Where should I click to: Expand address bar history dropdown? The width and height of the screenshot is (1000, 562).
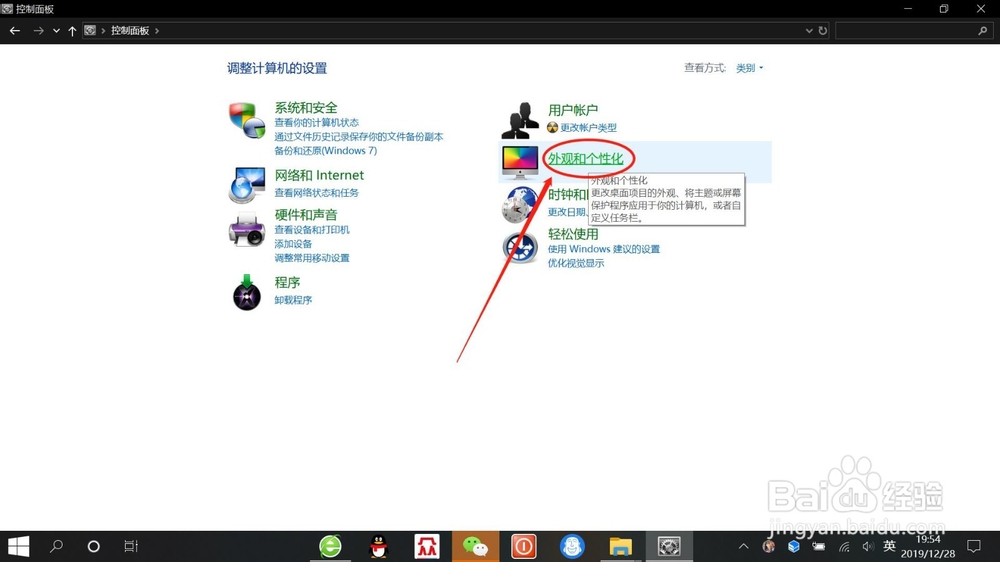809,31
